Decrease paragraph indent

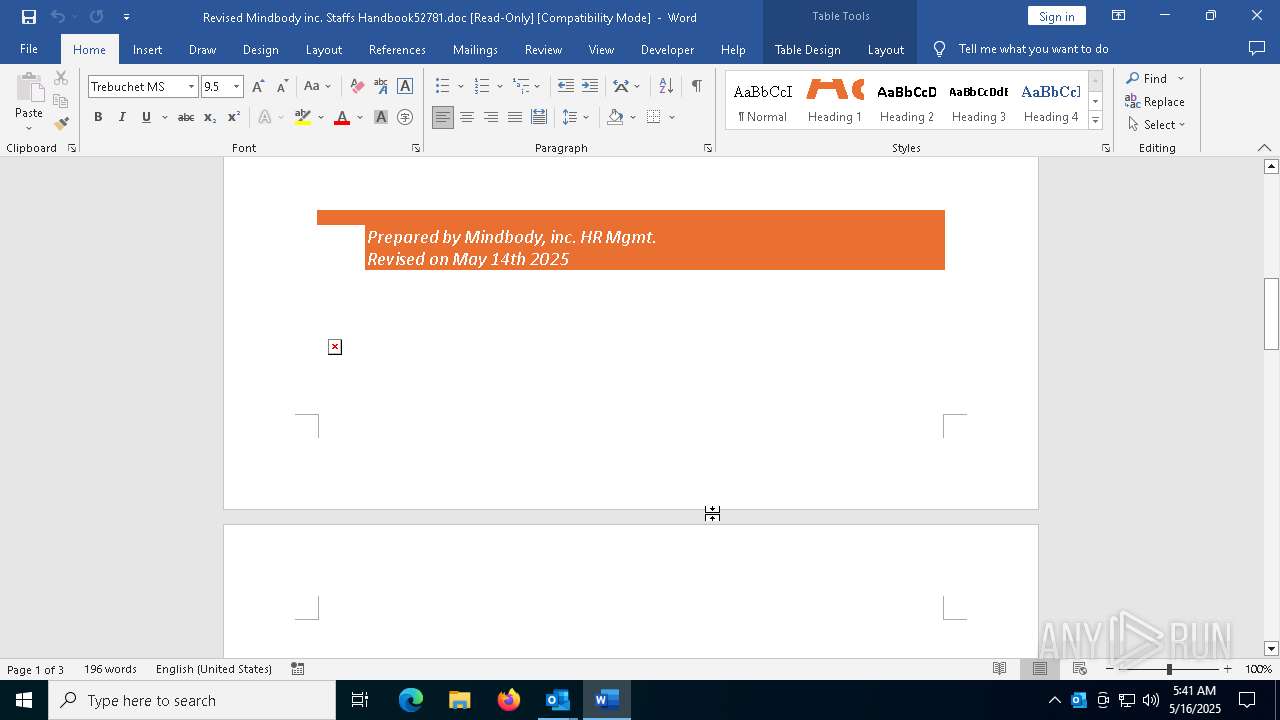[x=566, y=87]
